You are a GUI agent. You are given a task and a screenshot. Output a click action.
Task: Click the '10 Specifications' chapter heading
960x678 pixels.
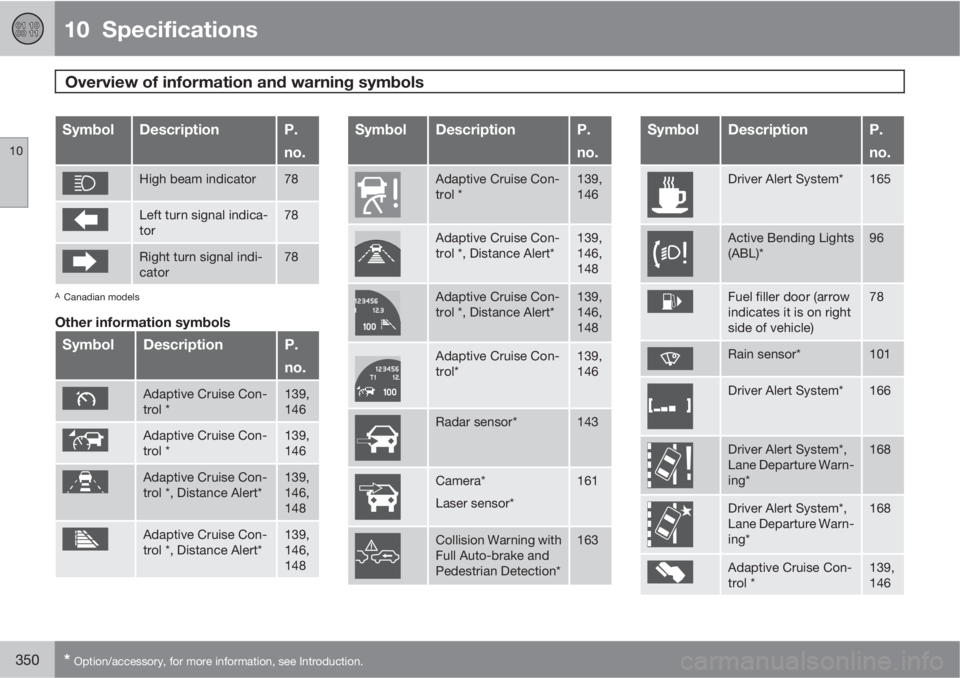161,29
